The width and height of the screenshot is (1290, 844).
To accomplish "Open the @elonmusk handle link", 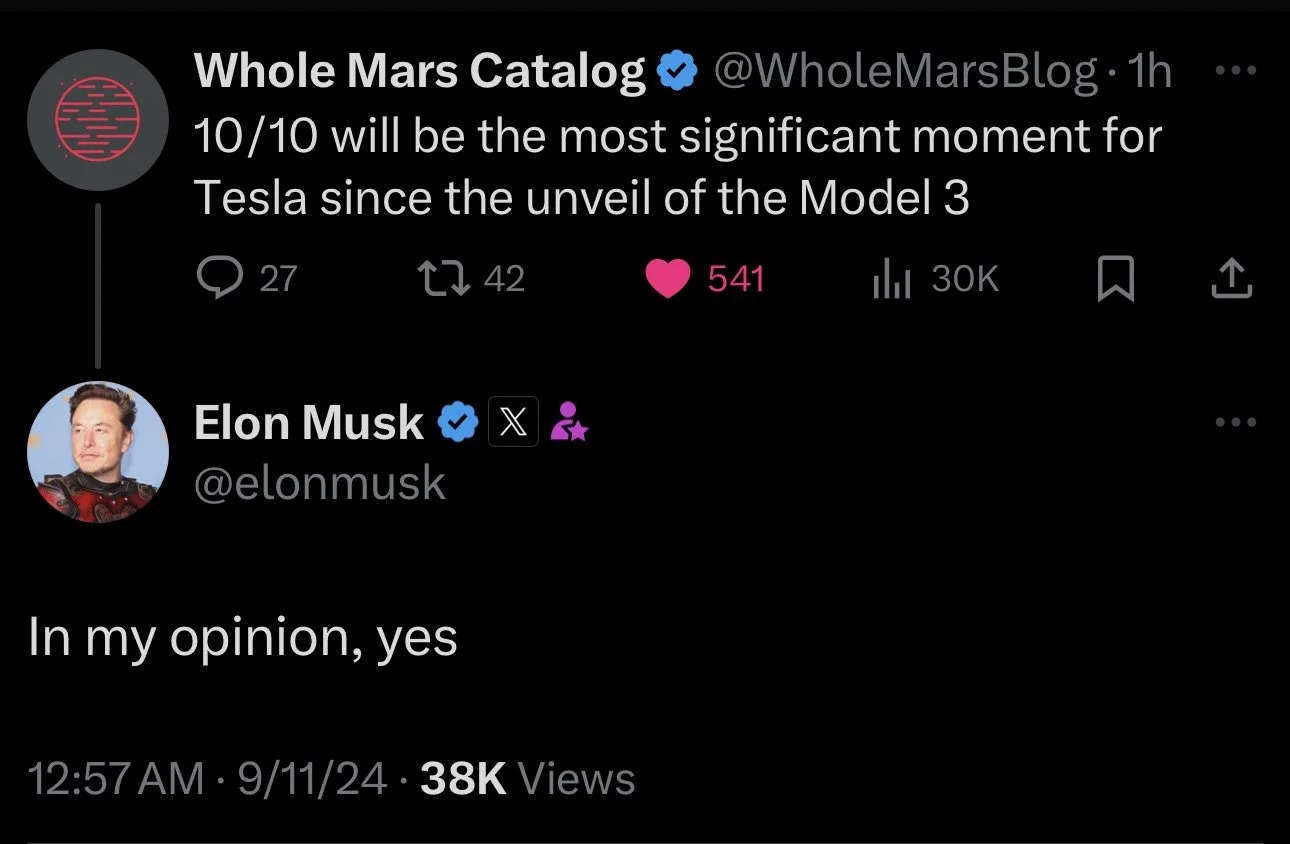I will tap(319, 483).
